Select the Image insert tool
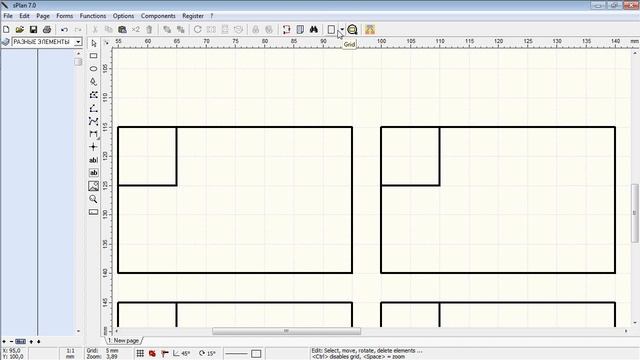 point(93,186)
